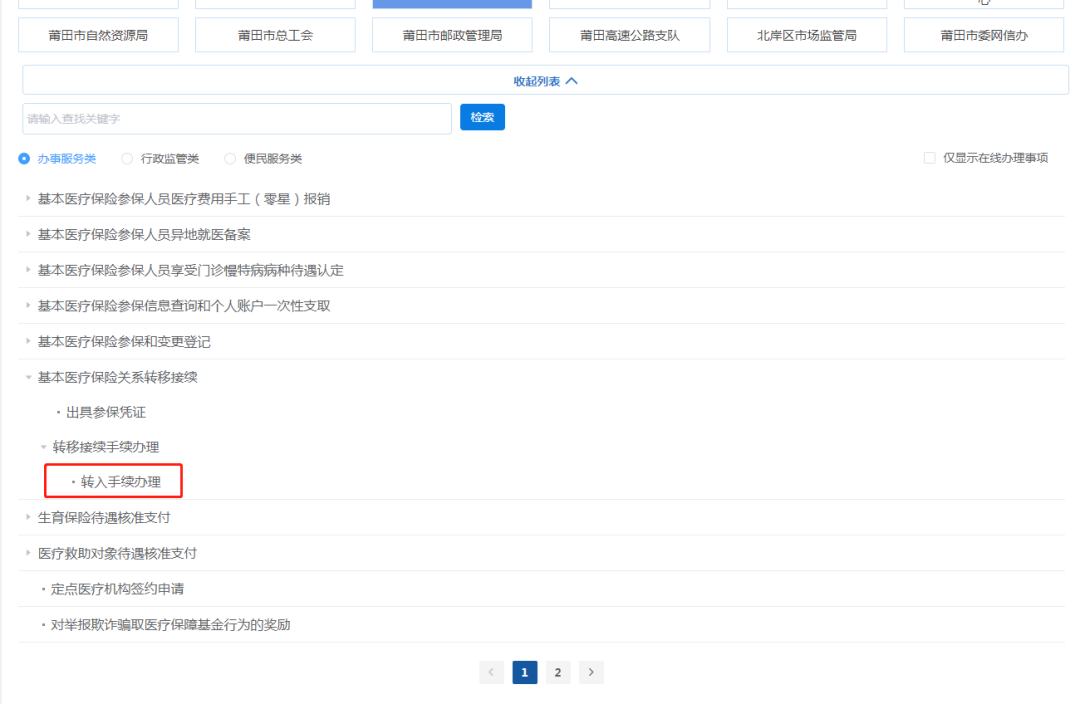Open page 2 of results
The image size is (1080, 704).
tap(558, 672)
